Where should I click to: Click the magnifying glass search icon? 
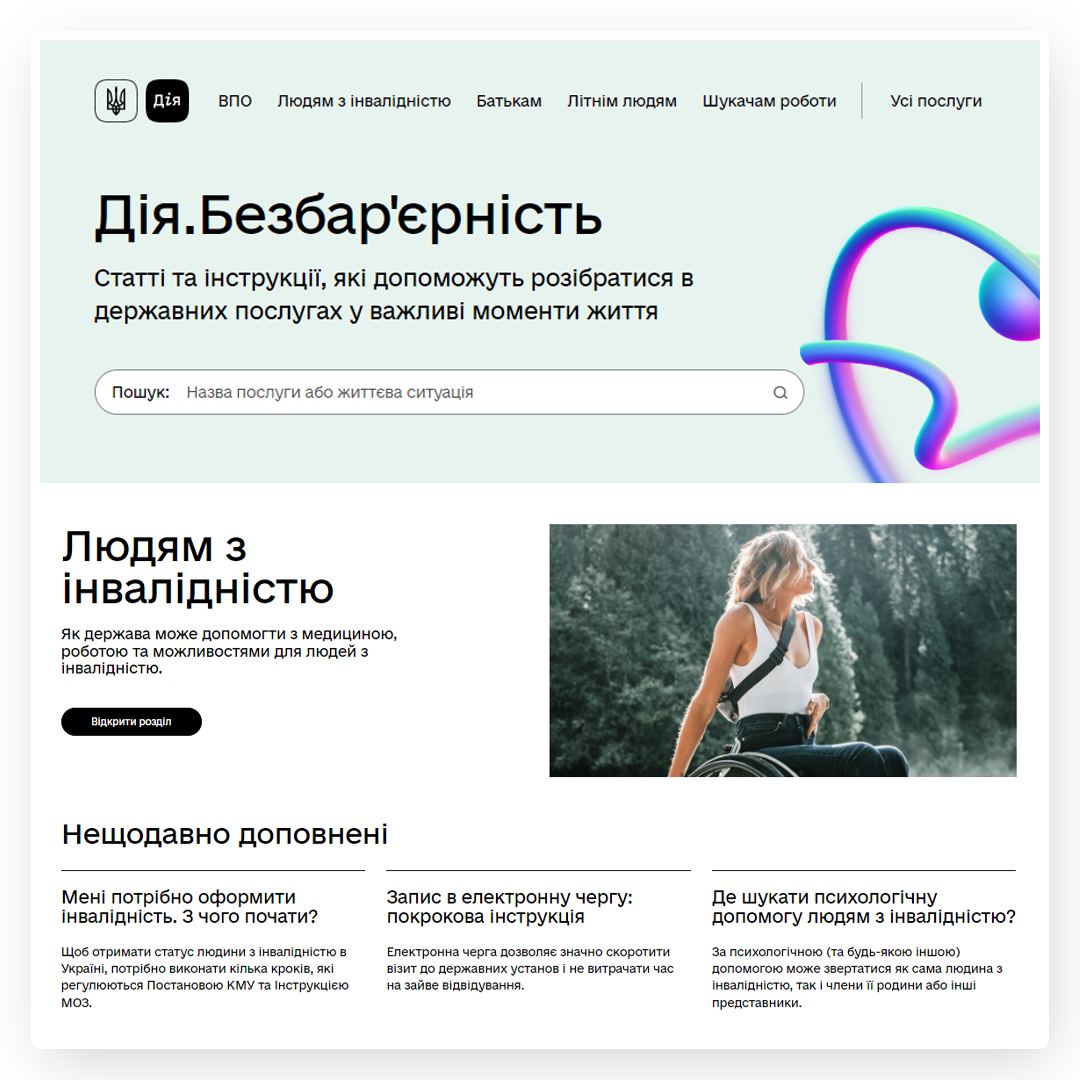(780, 393)
